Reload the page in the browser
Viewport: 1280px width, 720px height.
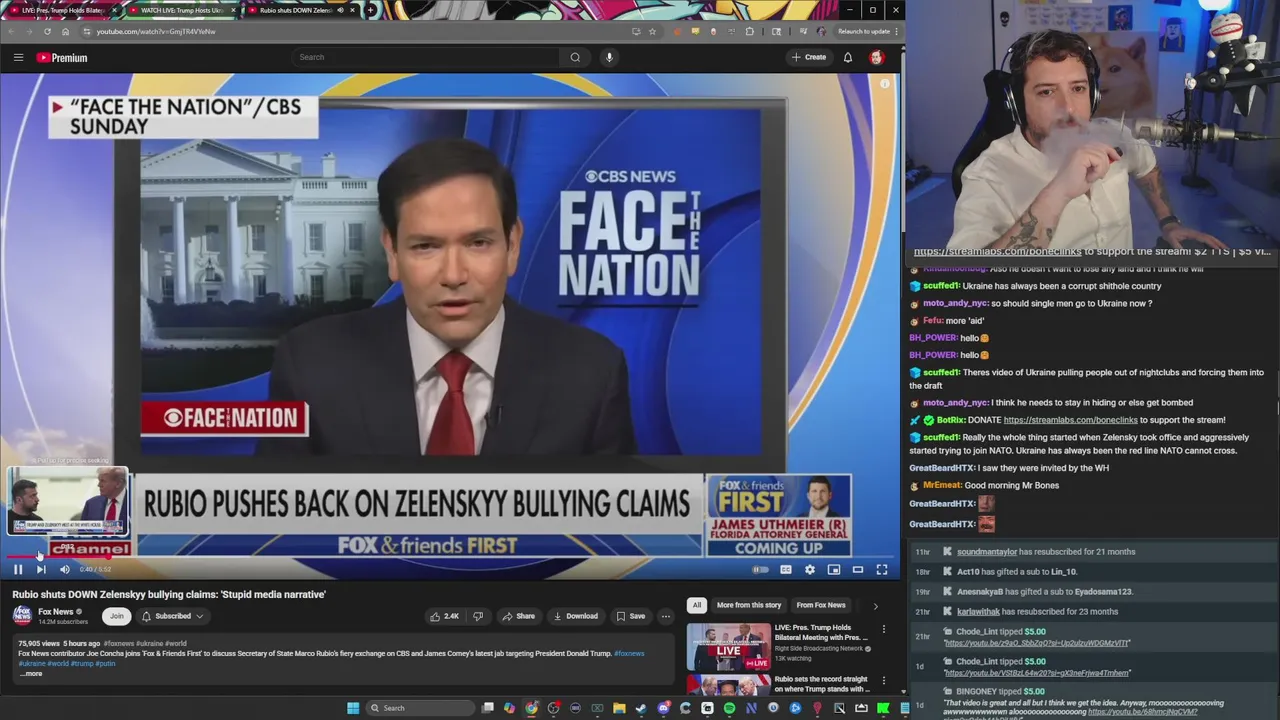(47, 31)
